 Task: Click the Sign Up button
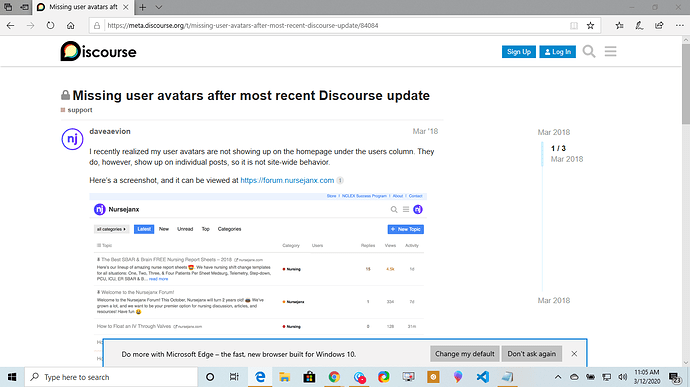pos(519,52)
